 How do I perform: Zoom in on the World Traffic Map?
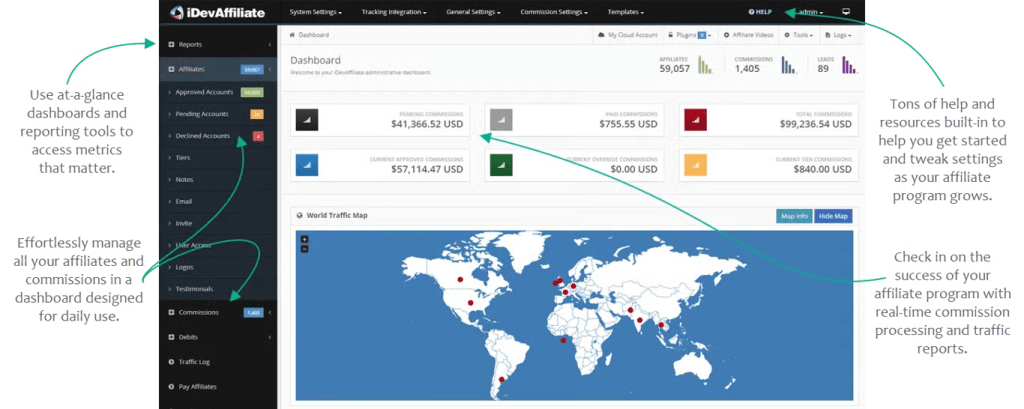click(x=304, y=240)
